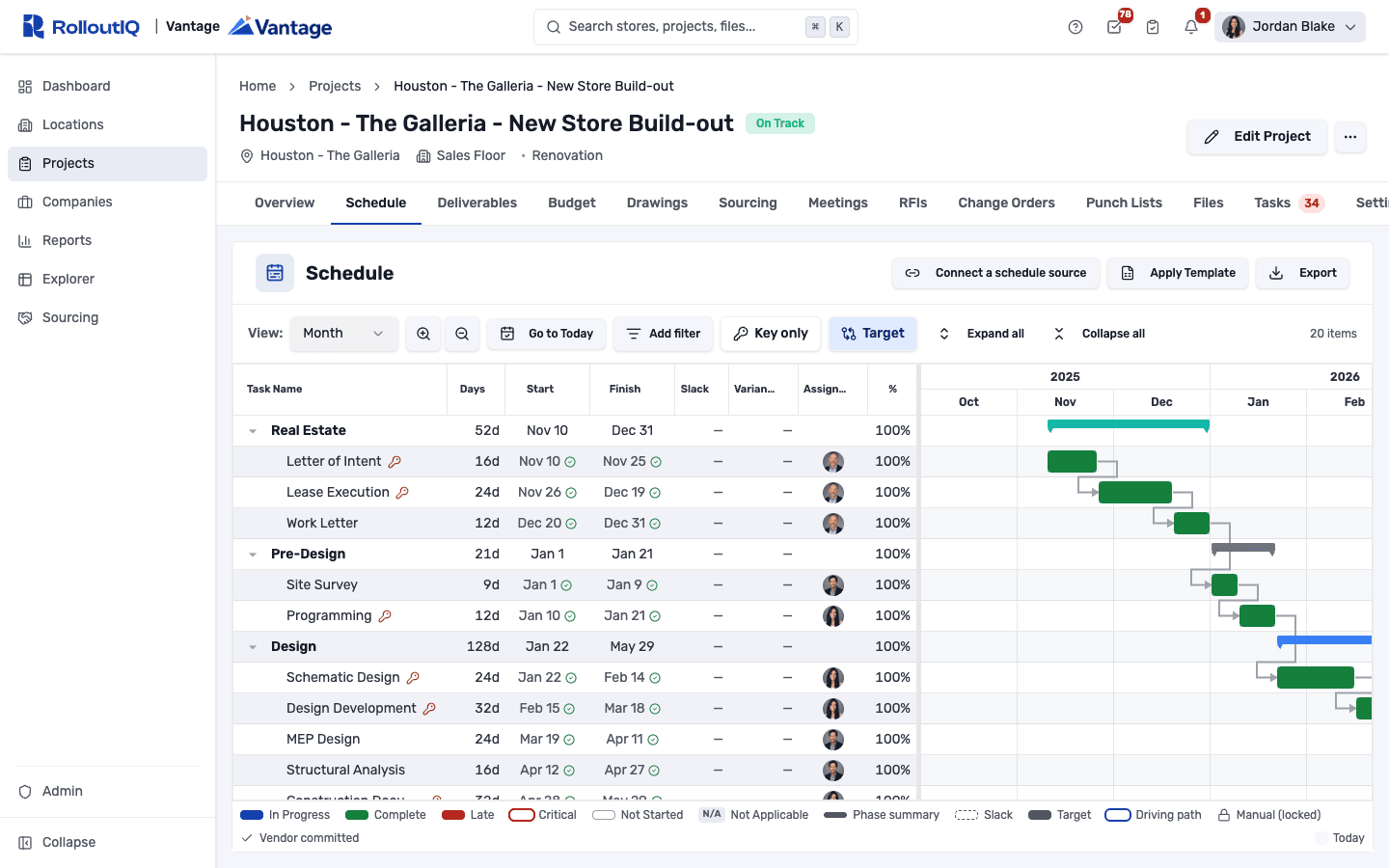This screenshot has width=1389, height=868.
Task: Click Houston location pin icon
Action: point(246,156)
